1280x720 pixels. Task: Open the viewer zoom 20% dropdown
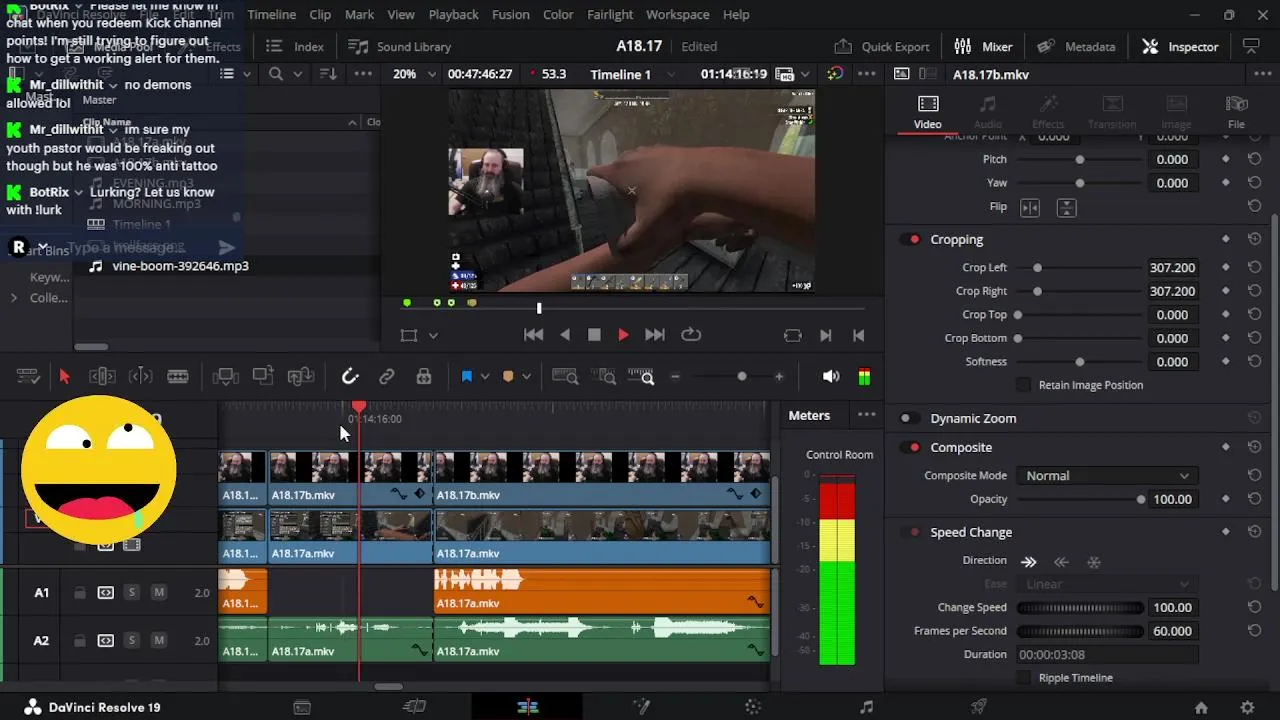[x=415, y=75]
